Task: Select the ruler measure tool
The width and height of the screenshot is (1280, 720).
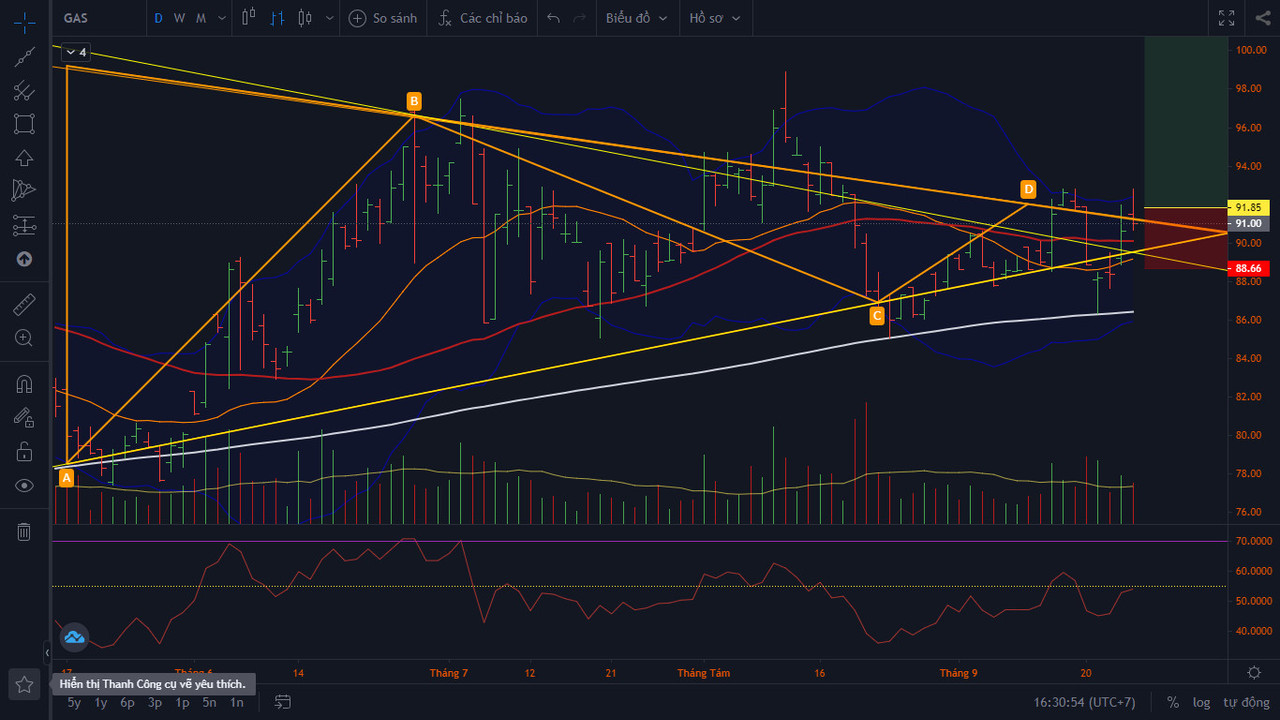Action: [24, 304]
